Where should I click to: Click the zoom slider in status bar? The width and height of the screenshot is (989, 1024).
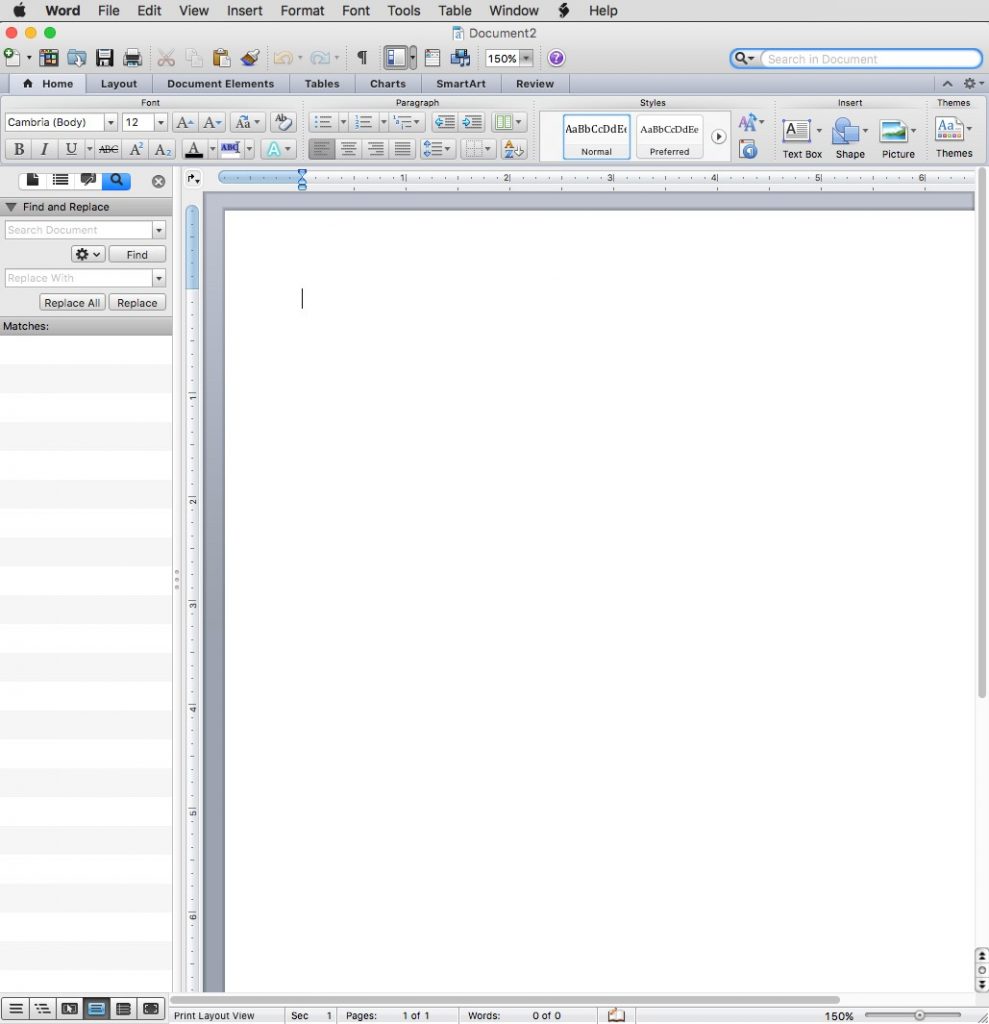pos(919,1015)
